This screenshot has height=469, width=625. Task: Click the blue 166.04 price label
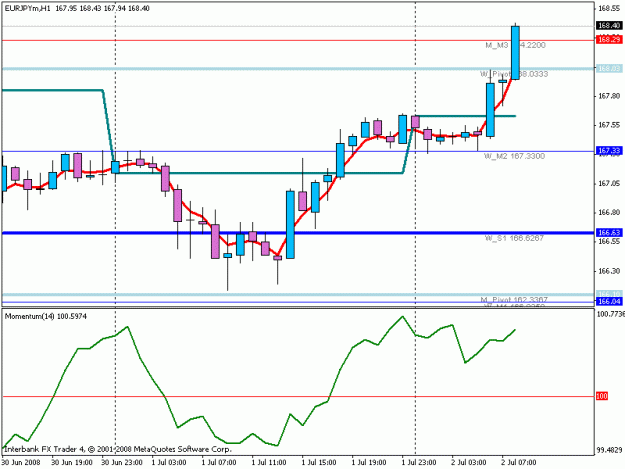click(x=609, y=302)
